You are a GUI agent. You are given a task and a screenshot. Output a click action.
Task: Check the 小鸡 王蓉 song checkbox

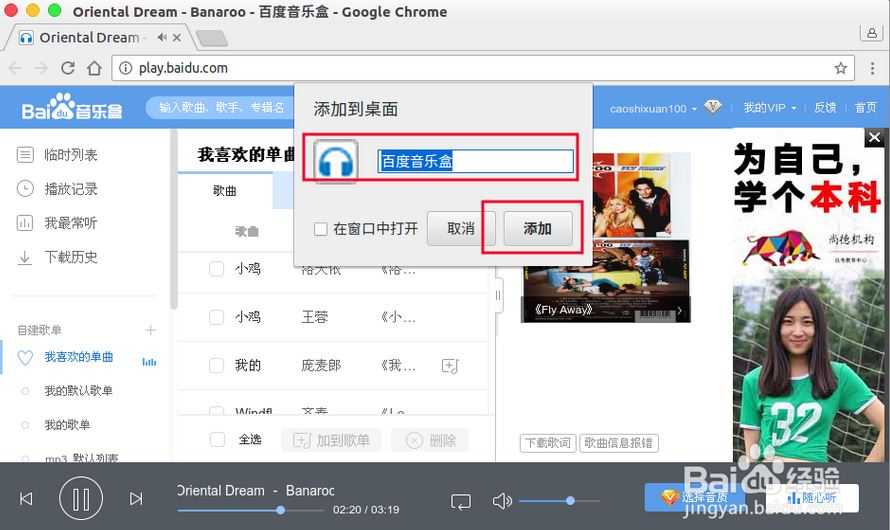pos(216,317)
